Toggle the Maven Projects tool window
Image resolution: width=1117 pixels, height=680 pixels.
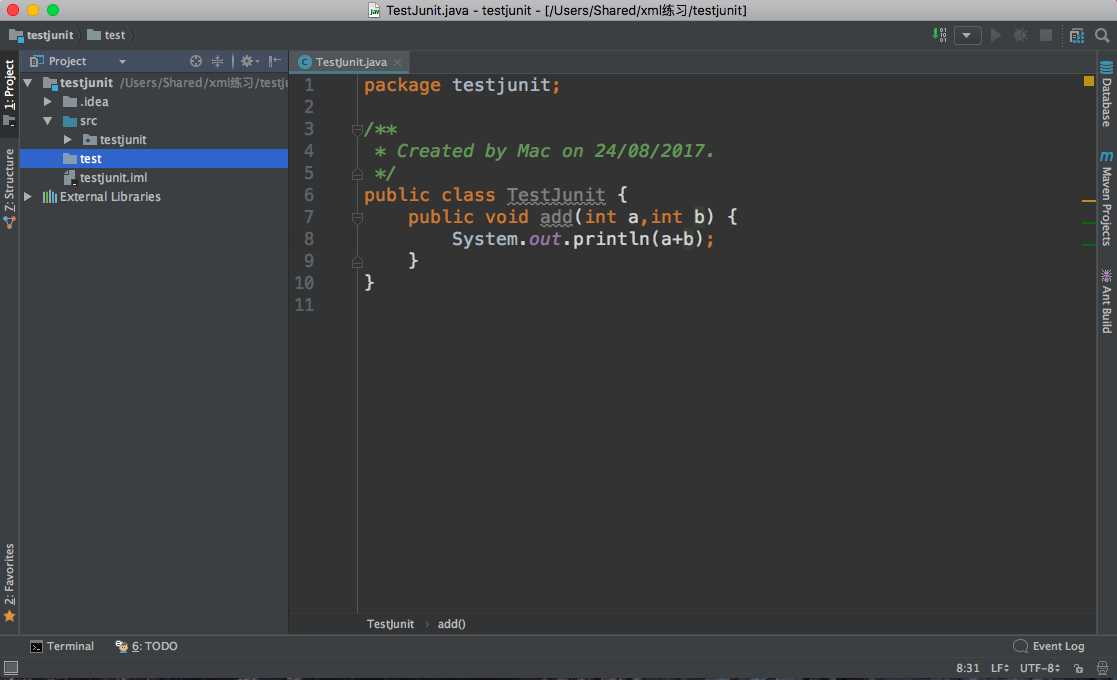pos(1106,198)
